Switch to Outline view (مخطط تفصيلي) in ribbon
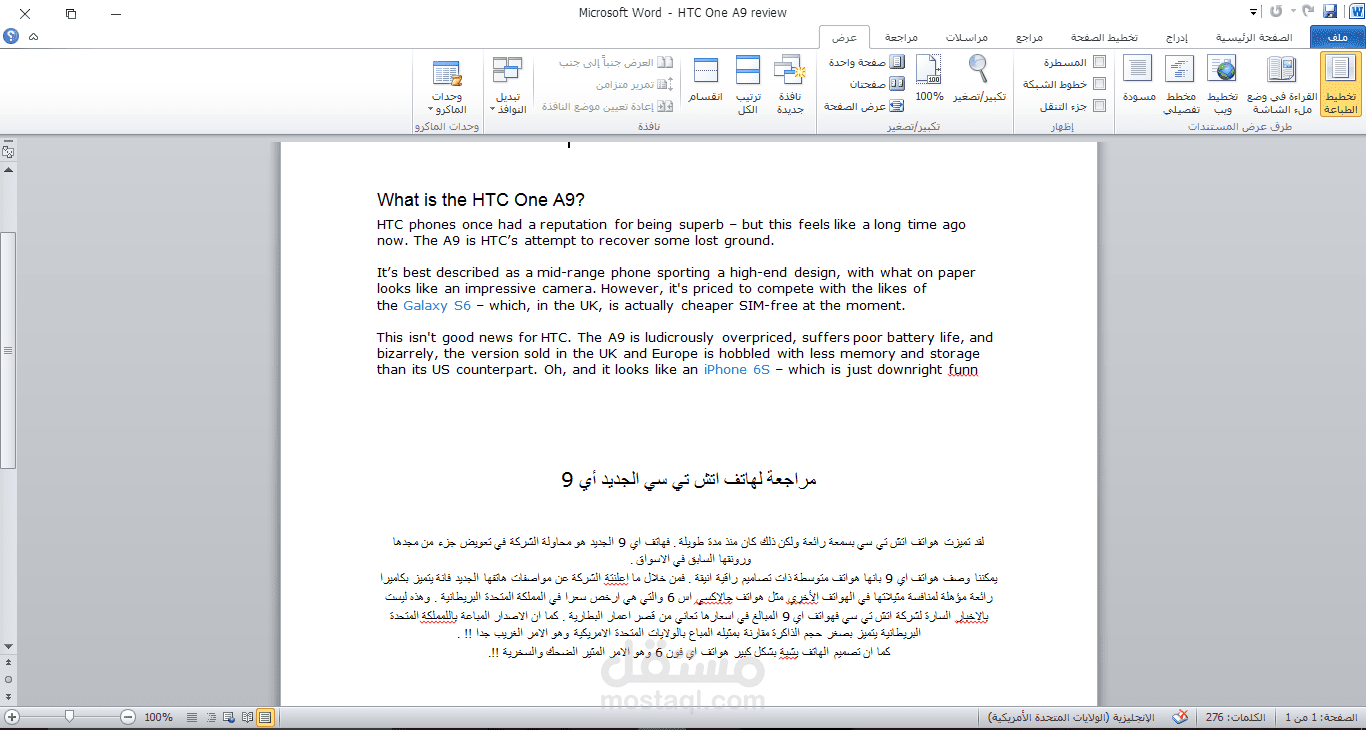 click(1180, 84)
